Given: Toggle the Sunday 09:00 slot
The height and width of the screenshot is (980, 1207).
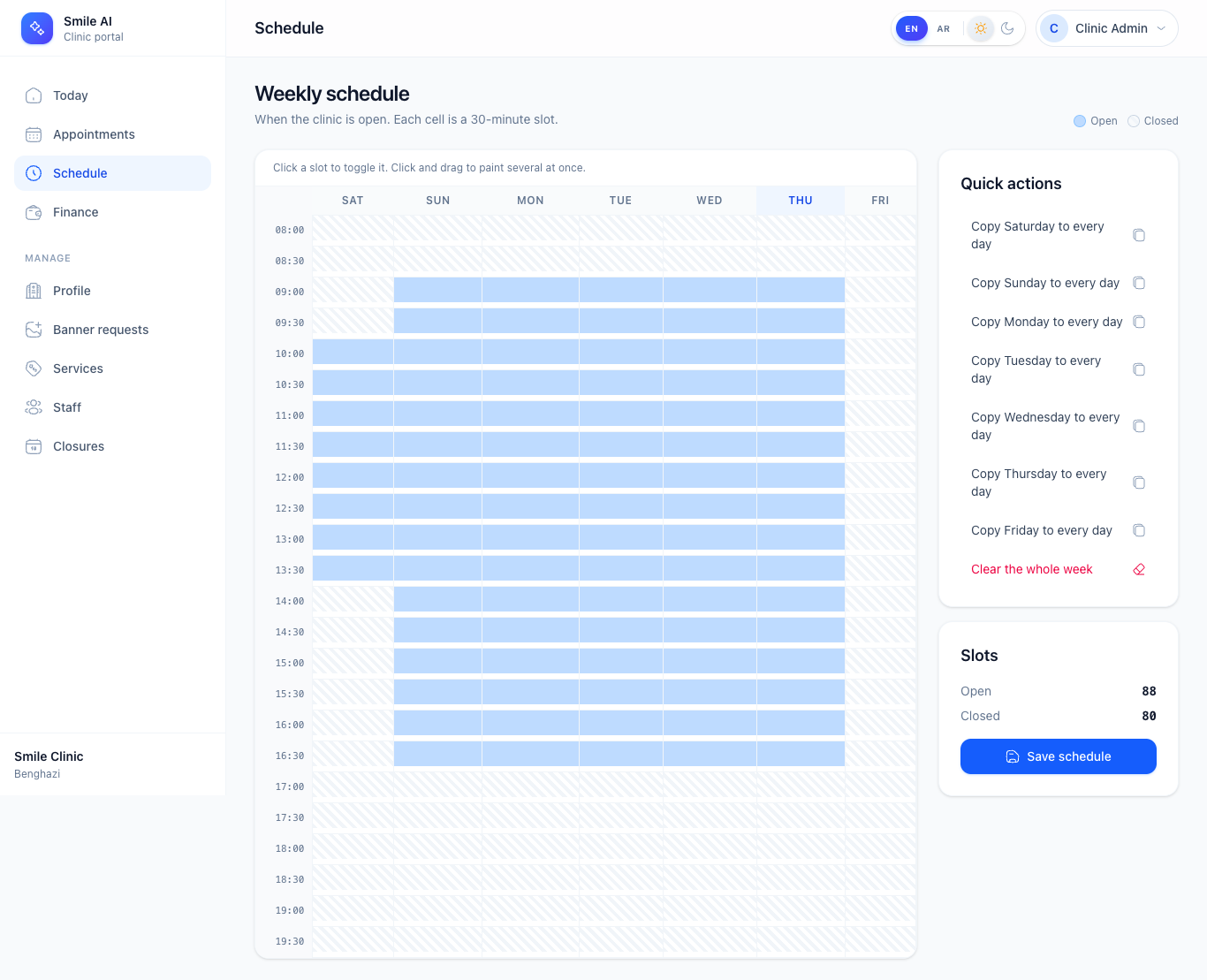Looking at the screenshot, I should click(438, 290).
